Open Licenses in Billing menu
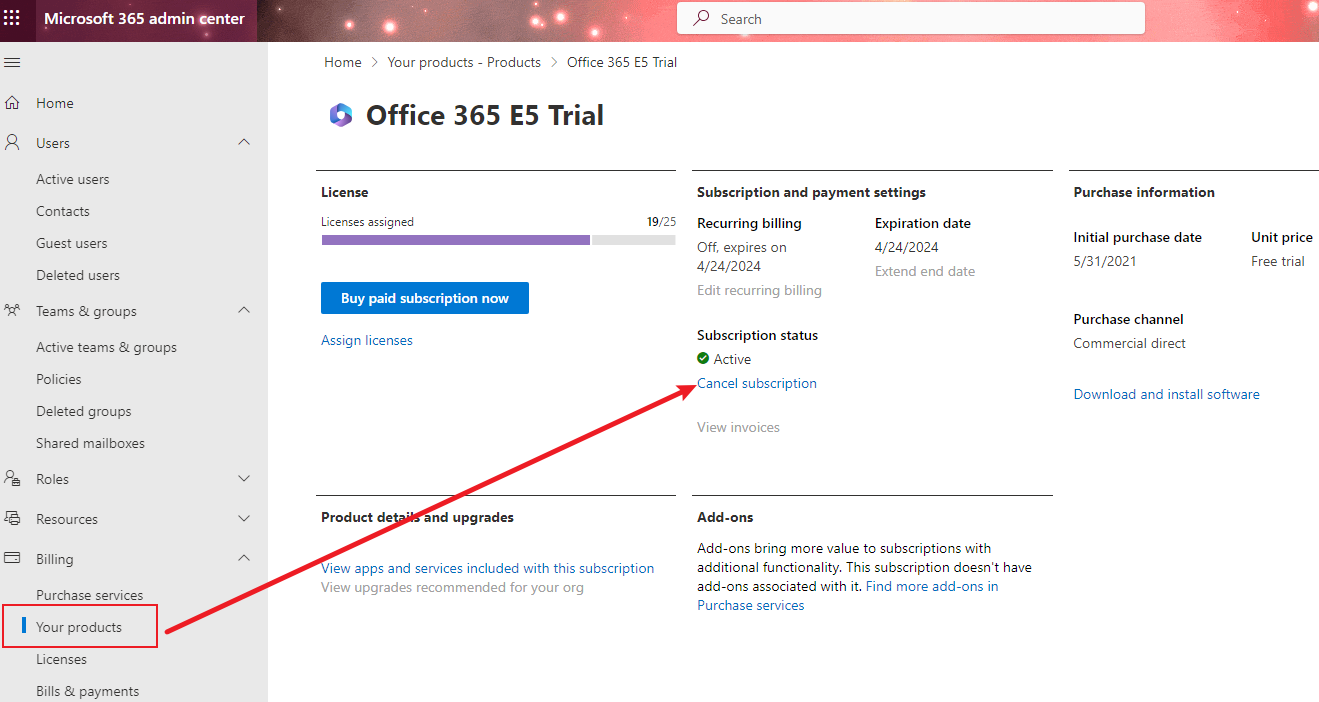The image size is (1319, 702). pyautogui.click(x=62, y=659)
